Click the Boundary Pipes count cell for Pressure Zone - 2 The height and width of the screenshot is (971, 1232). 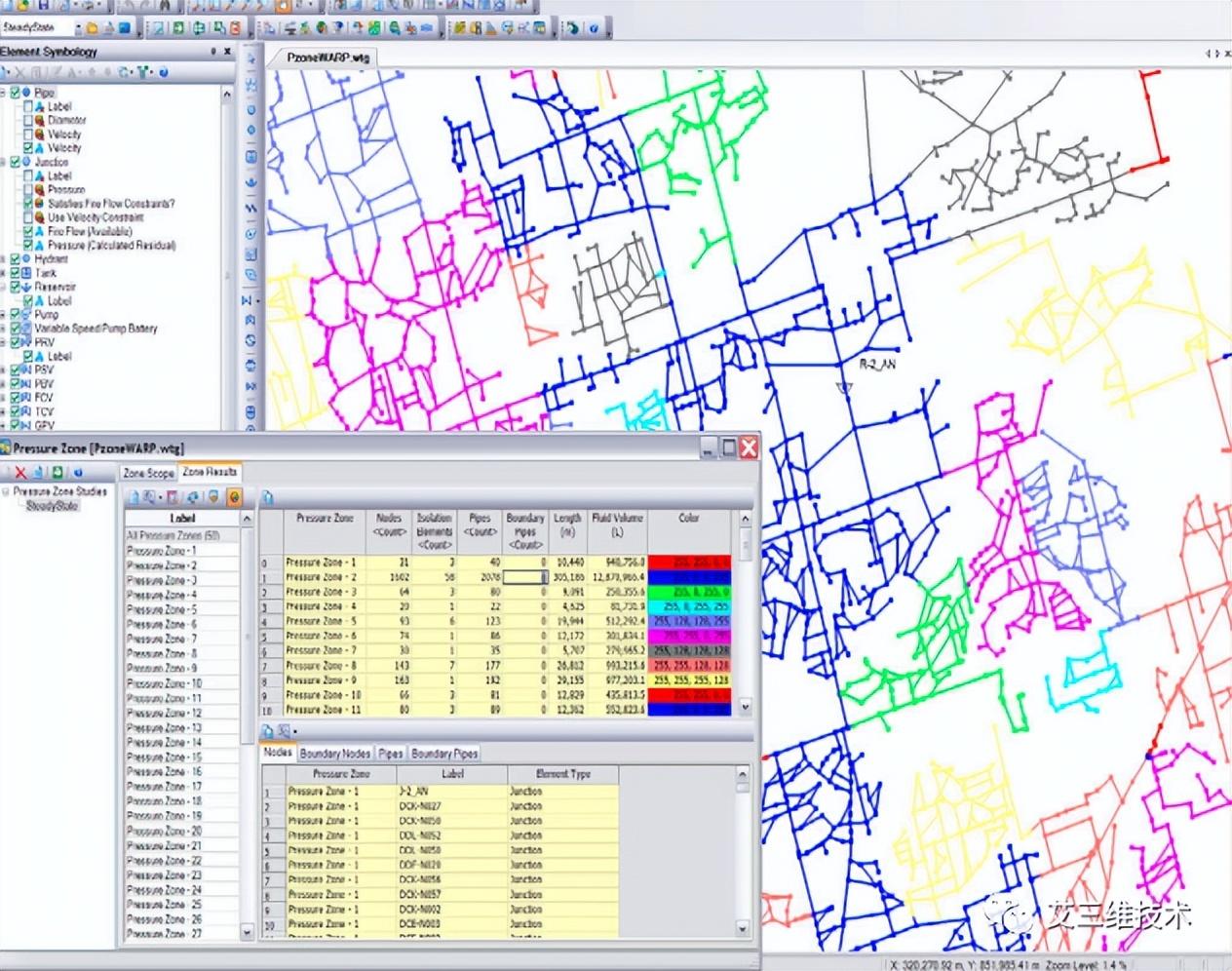(522, 577)
